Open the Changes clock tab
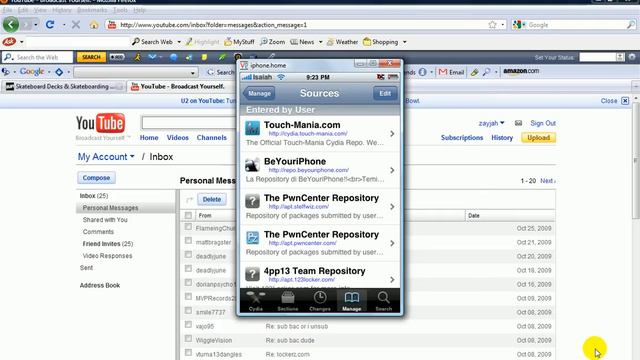The image size is (640, 360). 320,301
